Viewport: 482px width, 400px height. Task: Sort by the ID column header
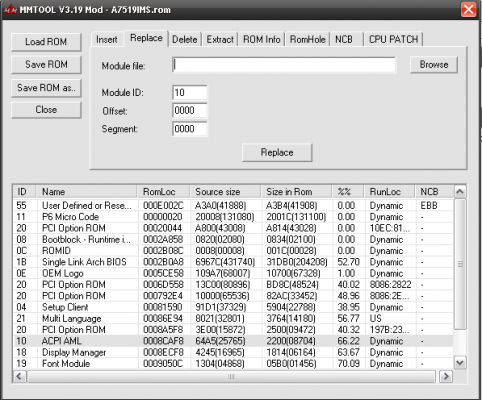(x=25, y=192)
